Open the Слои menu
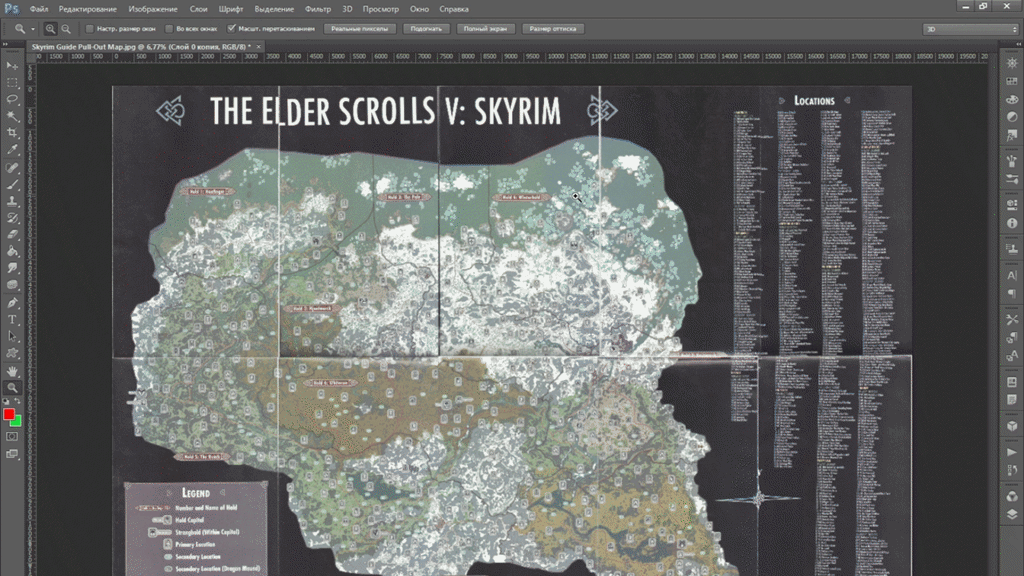The width and height of the screenshot is (1024, 576). pyautogui.click(x=199, y=9)
